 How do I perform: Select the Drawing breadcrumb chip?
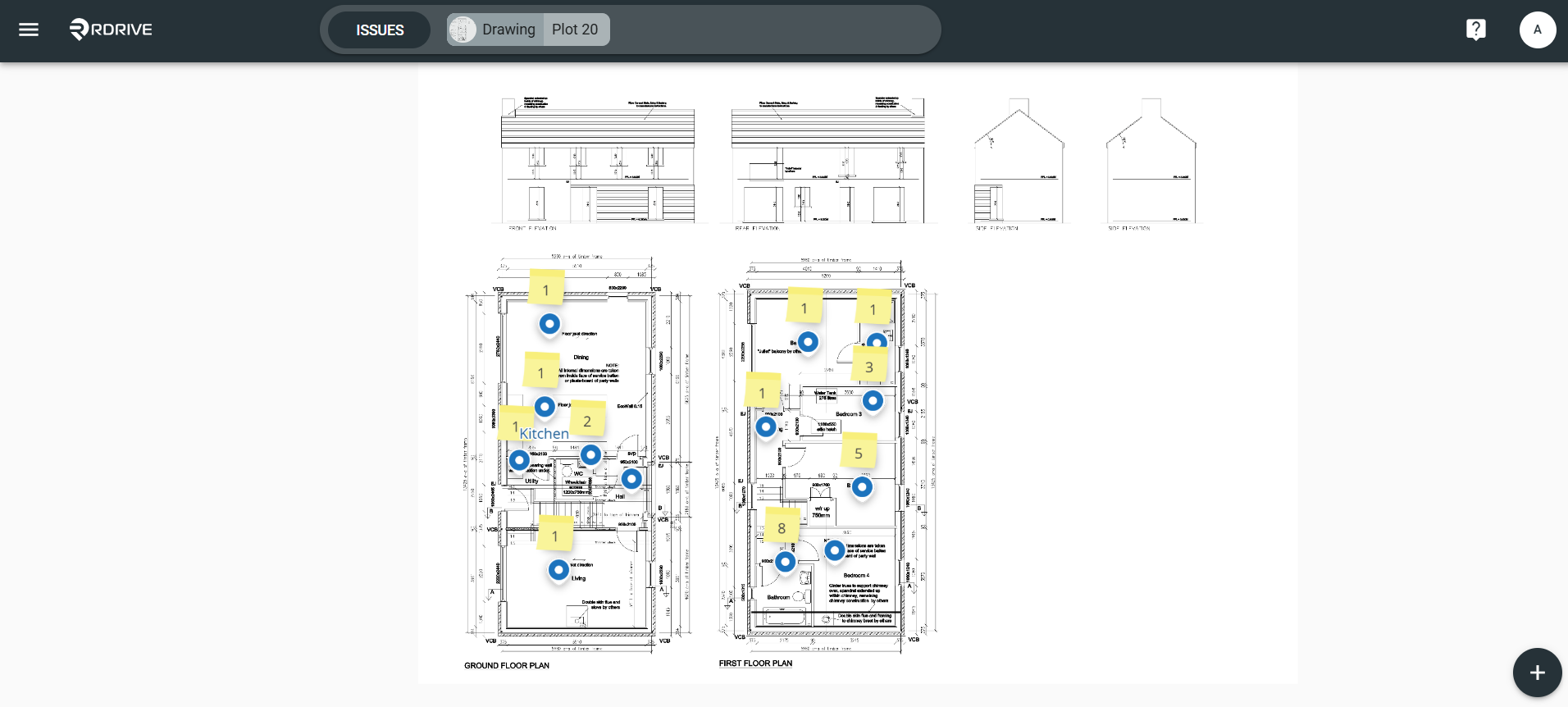click(x=495, y=30)
